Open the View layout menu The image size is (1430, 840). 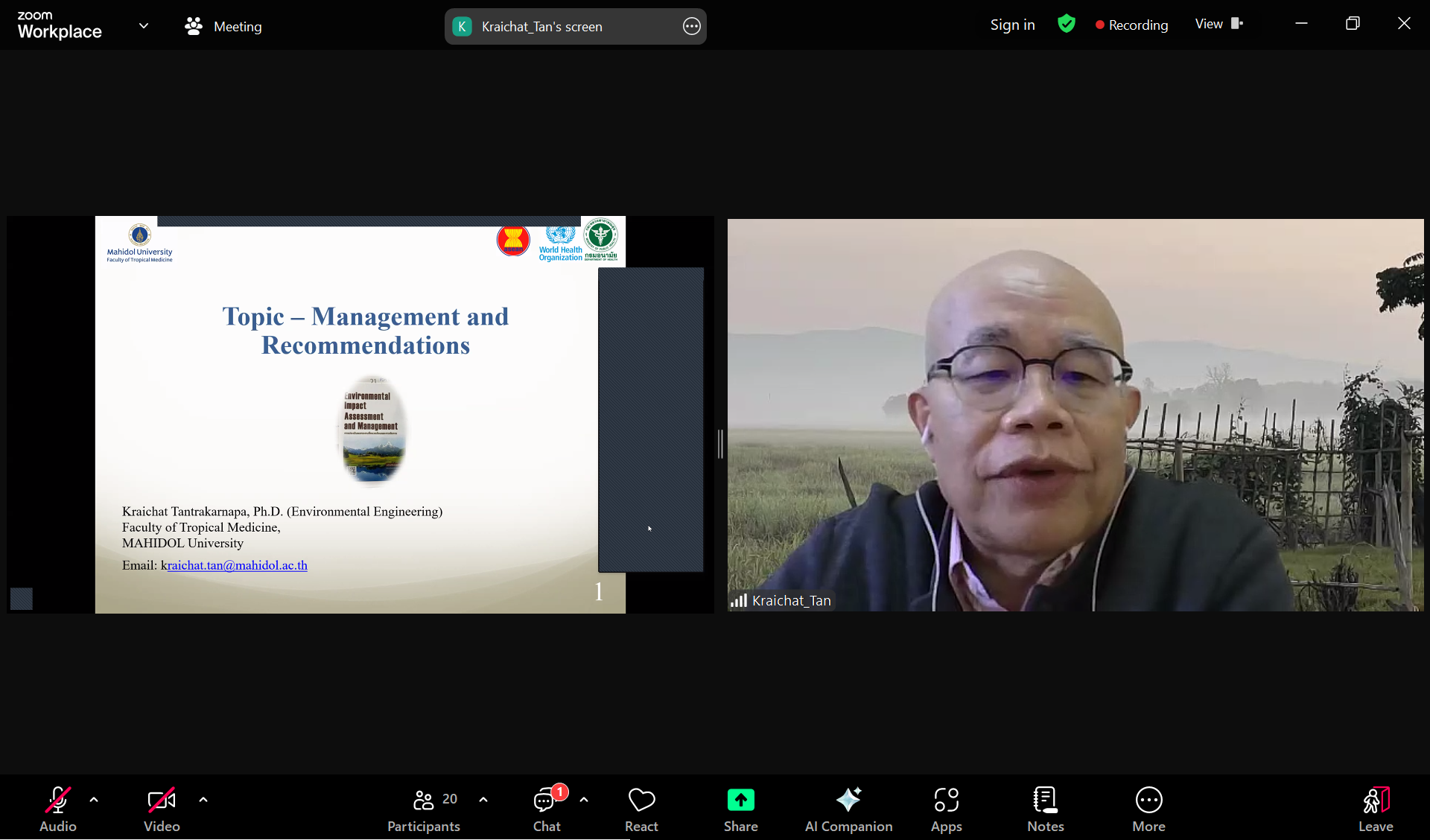pos(1218,24)
